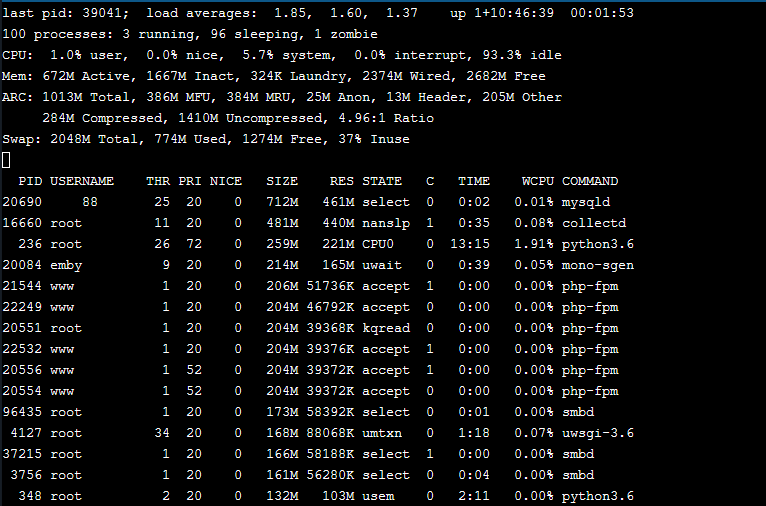This screenshot has width=766, height=506.
Task: Click PID 20690 in the process list
Action: (x=22, y=202)
